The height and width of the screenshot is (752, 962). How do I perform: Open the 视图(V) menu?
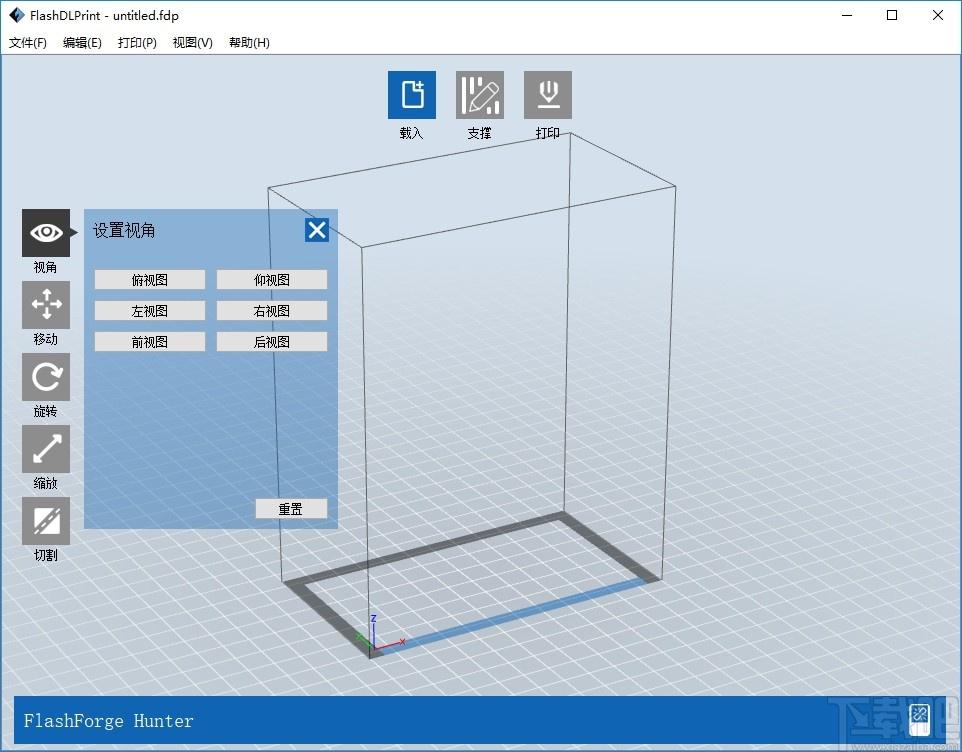(x=193, y=42)
